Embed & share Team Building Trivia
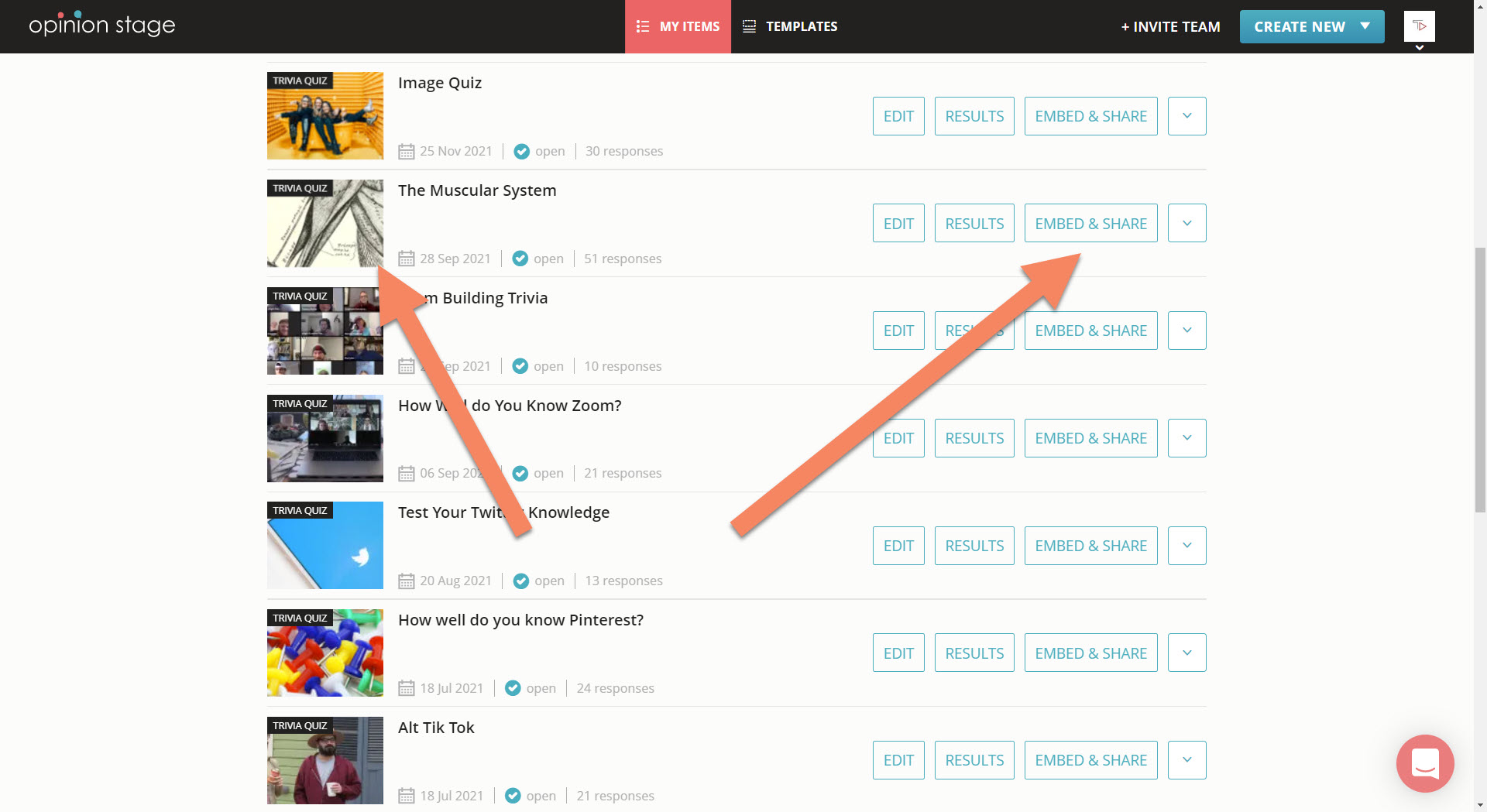The width and height of the screenshot is (1487, 812). (x=1090, y=331)
